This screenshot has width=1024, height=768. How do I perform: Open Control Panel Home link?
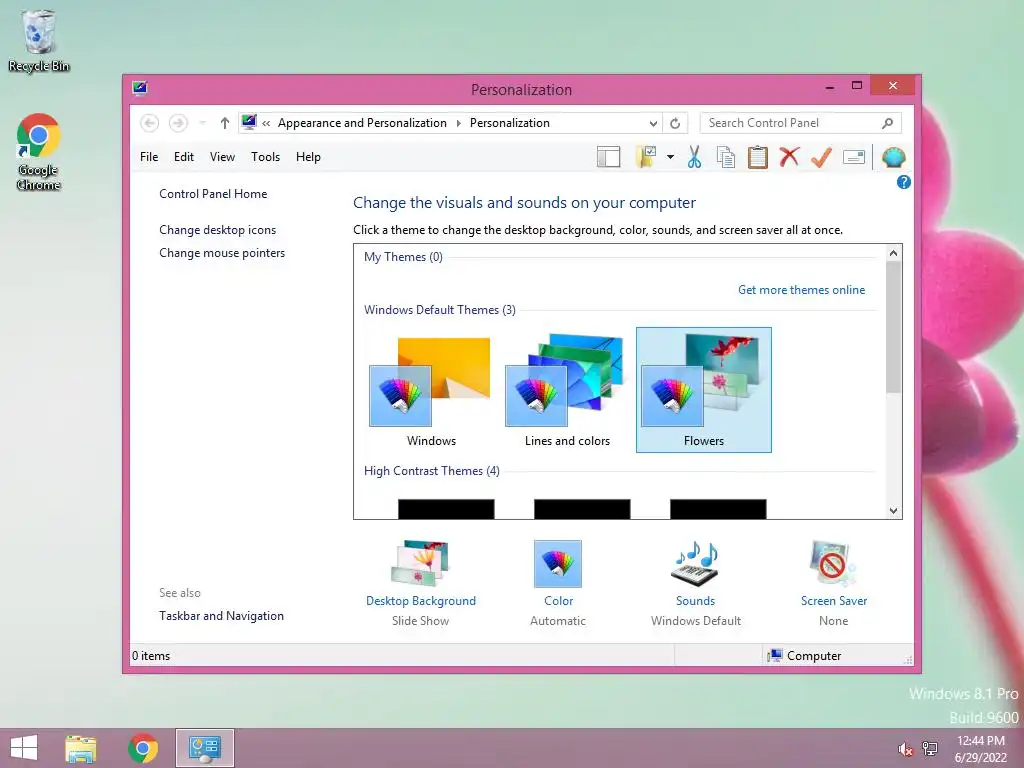point(213,194)
